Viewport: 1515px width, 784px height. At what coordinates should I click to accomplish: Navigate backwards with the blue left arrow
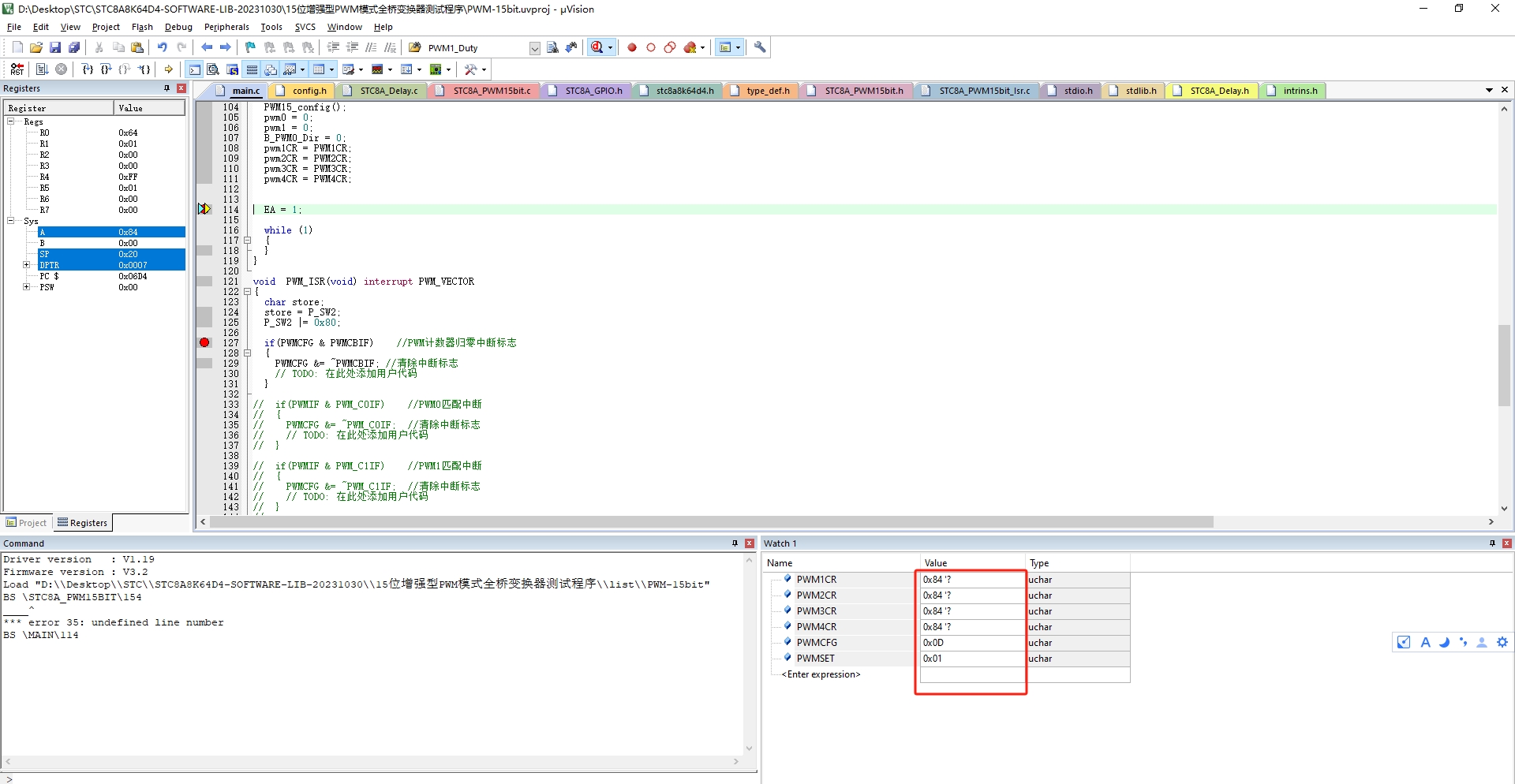[207, 47]
